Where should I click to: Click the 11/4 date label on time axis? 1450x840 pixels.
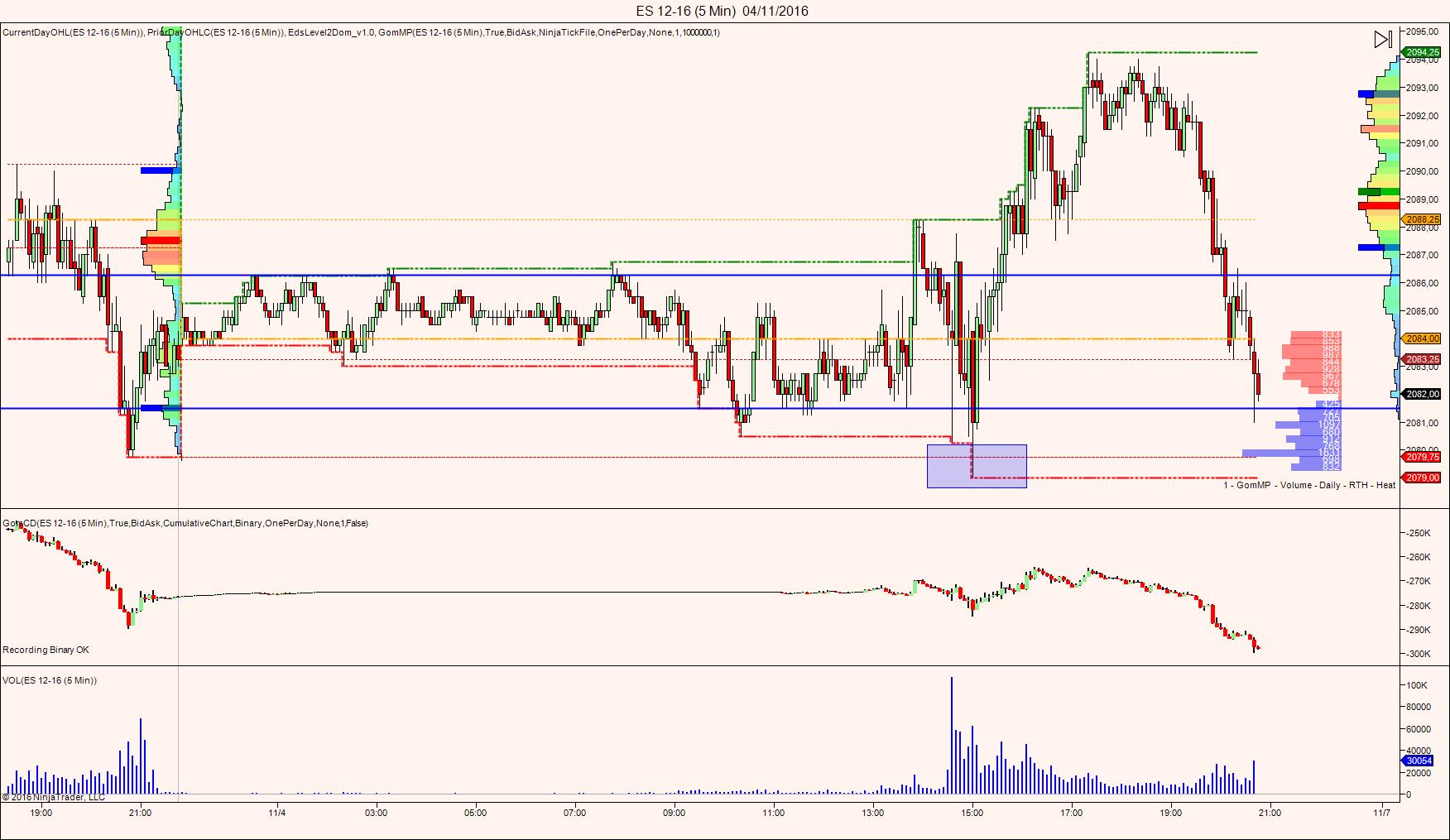click(277, 813)
